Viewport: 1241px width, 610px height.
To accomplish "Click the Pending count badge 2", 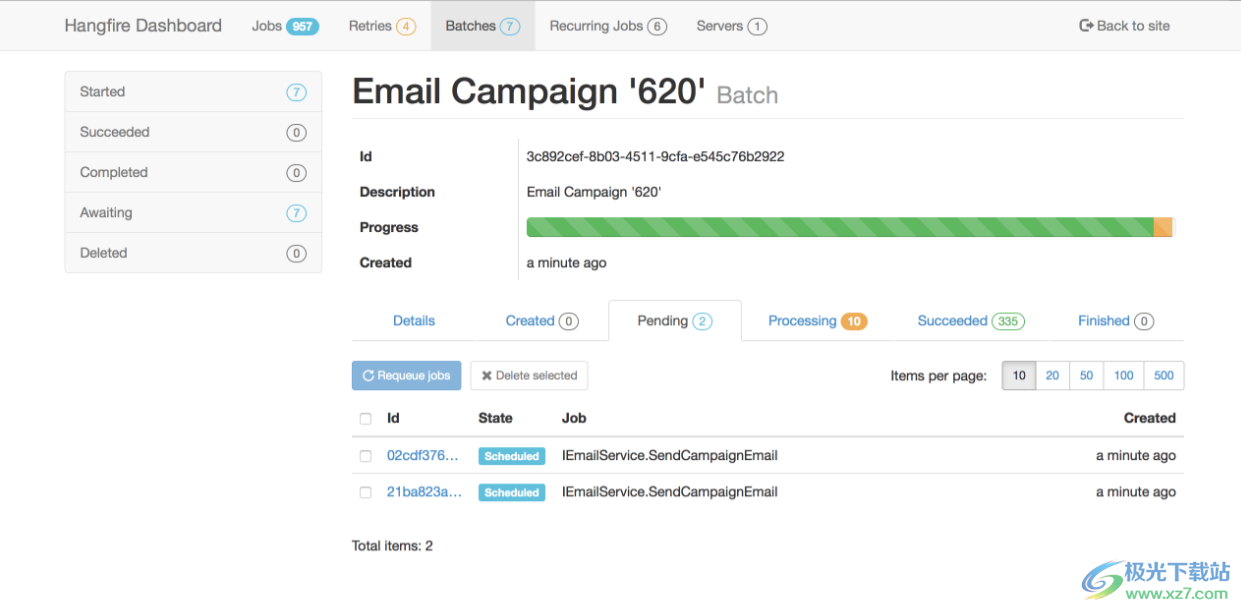I will pyautogui.click(x=702, y=322).
